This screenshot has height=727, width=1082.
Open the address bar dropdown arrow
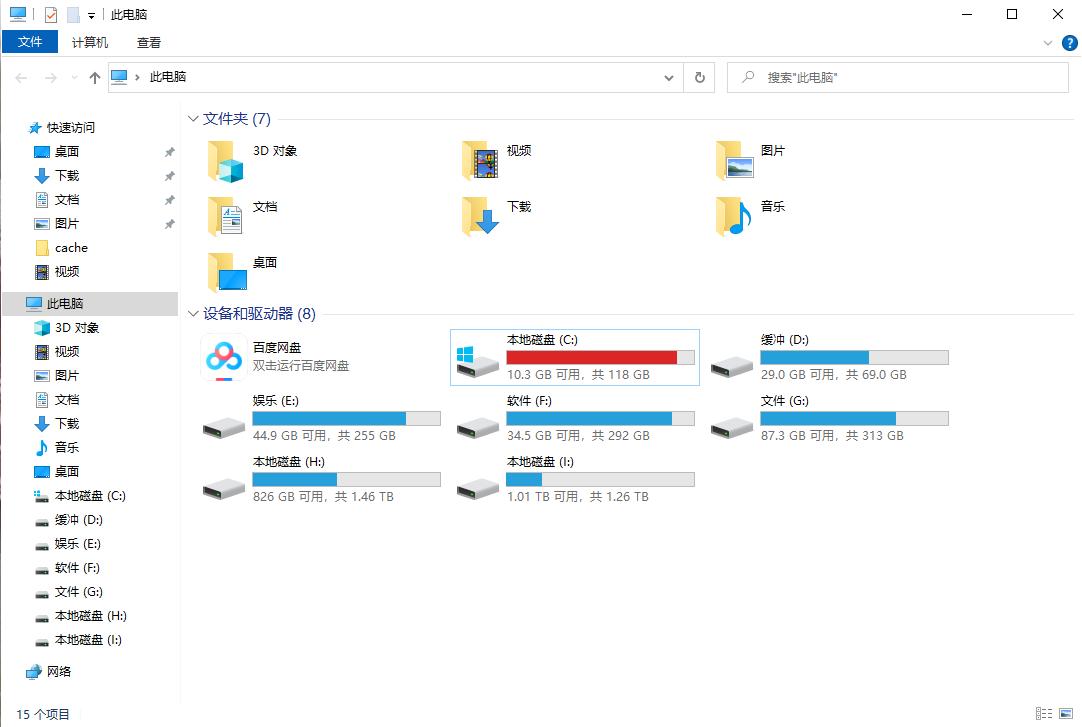668,77
